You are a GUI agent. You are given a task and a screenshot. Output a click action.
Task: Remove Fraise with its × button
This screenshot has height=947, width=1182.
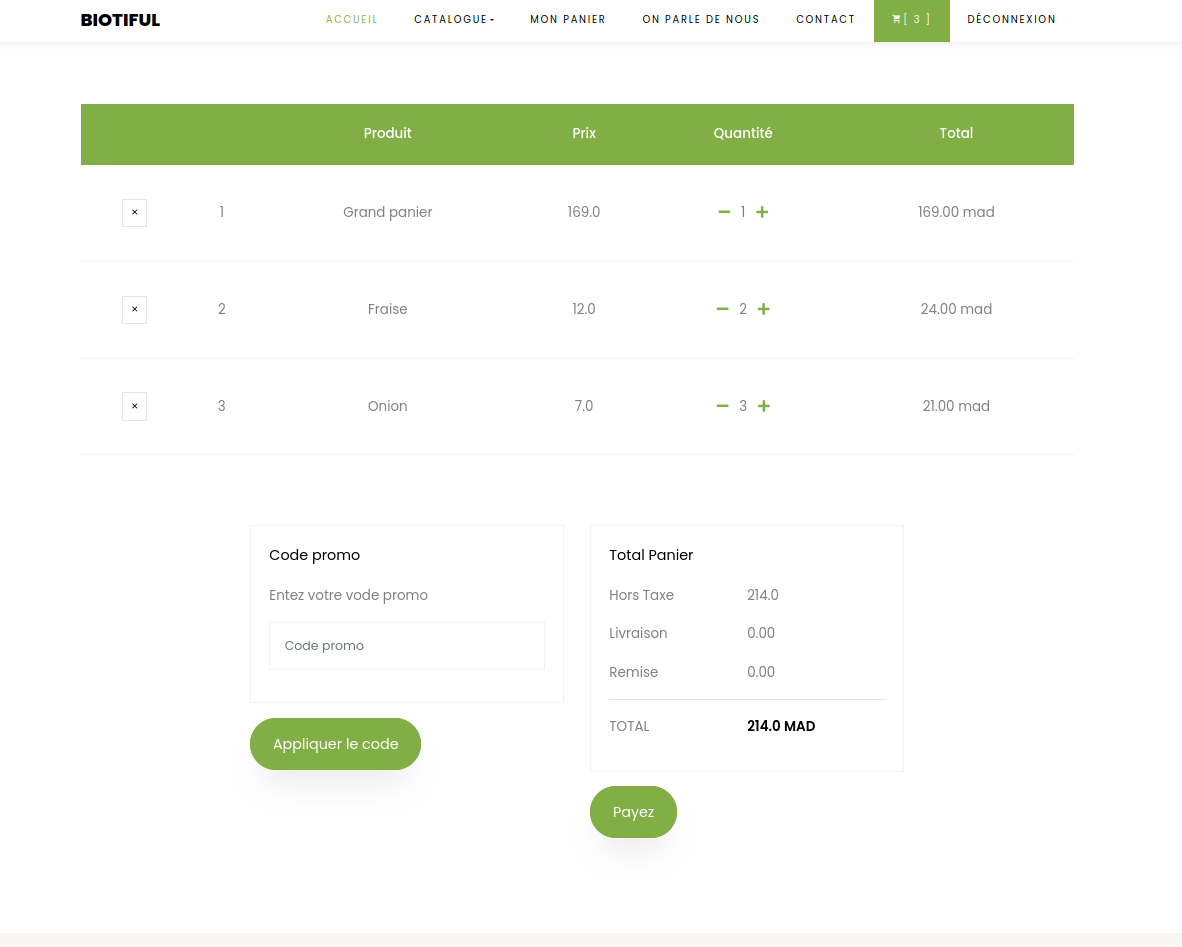134,309
